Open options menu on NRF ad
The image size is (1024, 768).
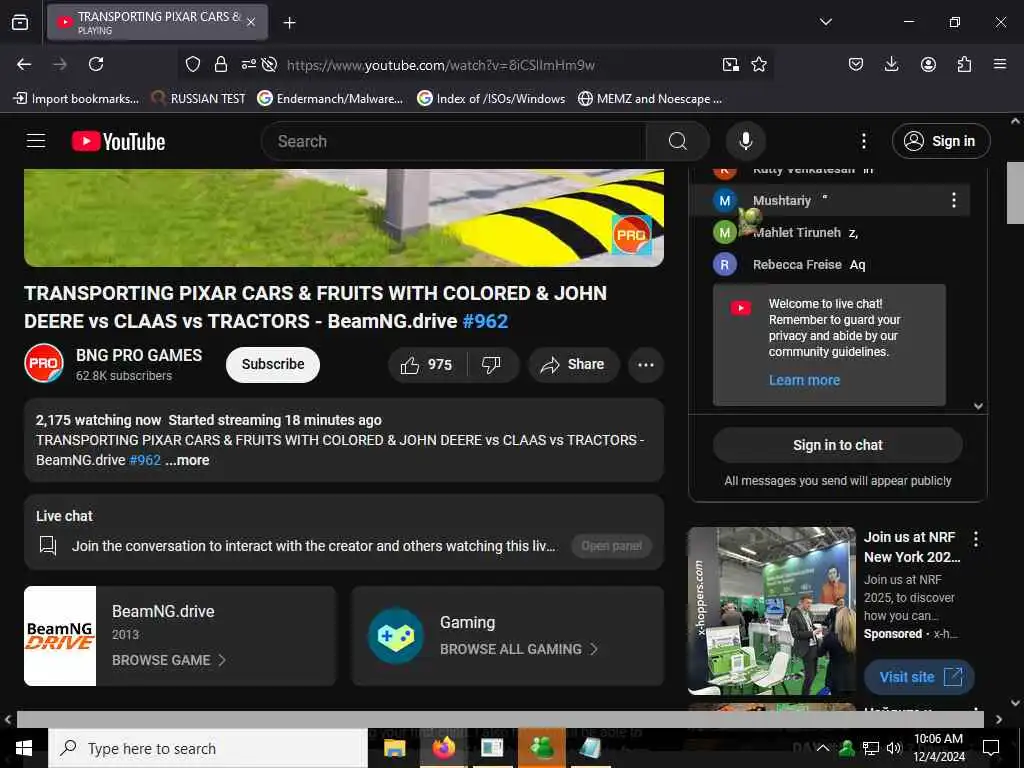(976, 539)
